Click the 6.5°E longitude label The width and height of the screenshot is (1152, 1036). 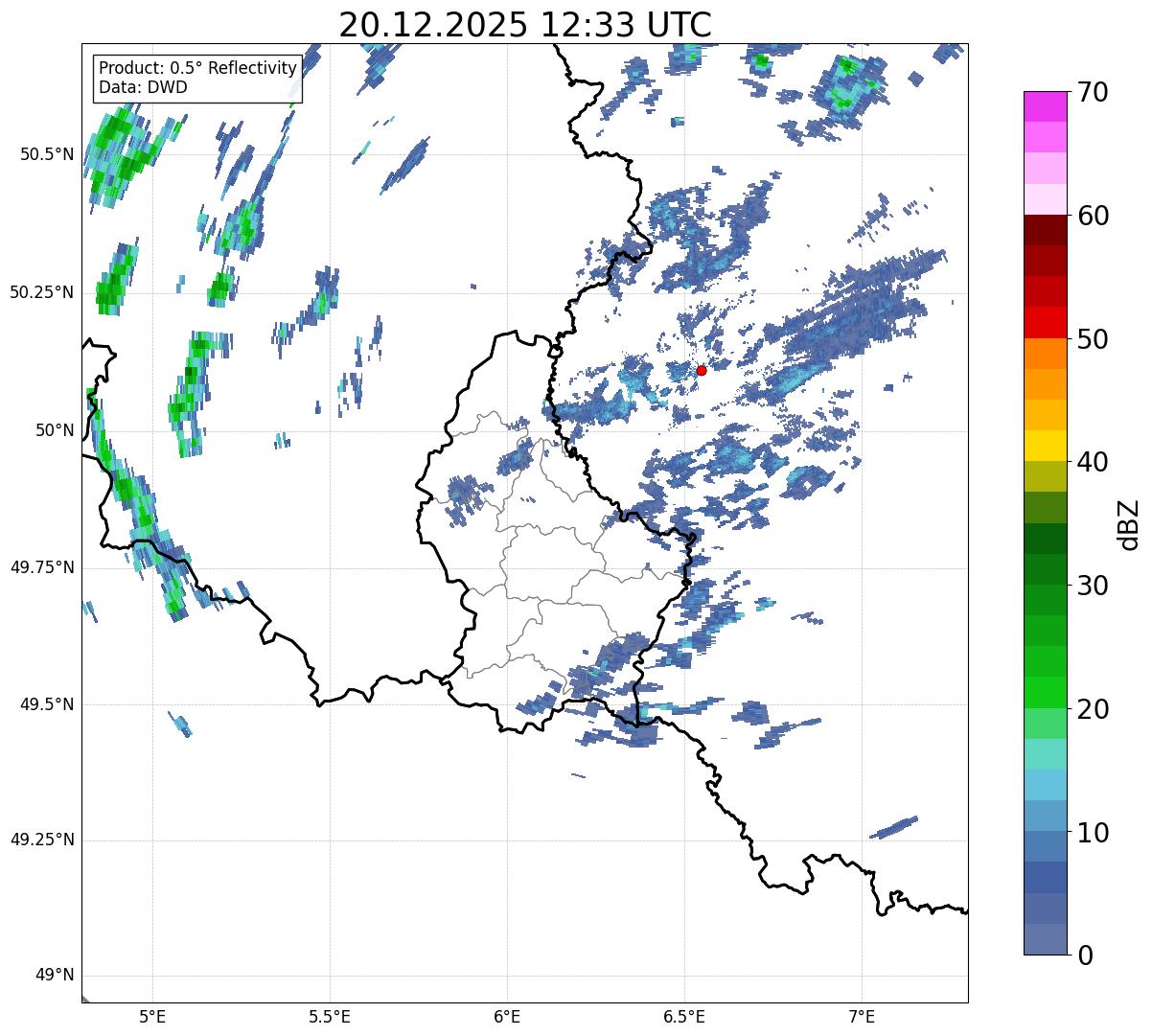pyautogui.click(x=684, y=1017)
